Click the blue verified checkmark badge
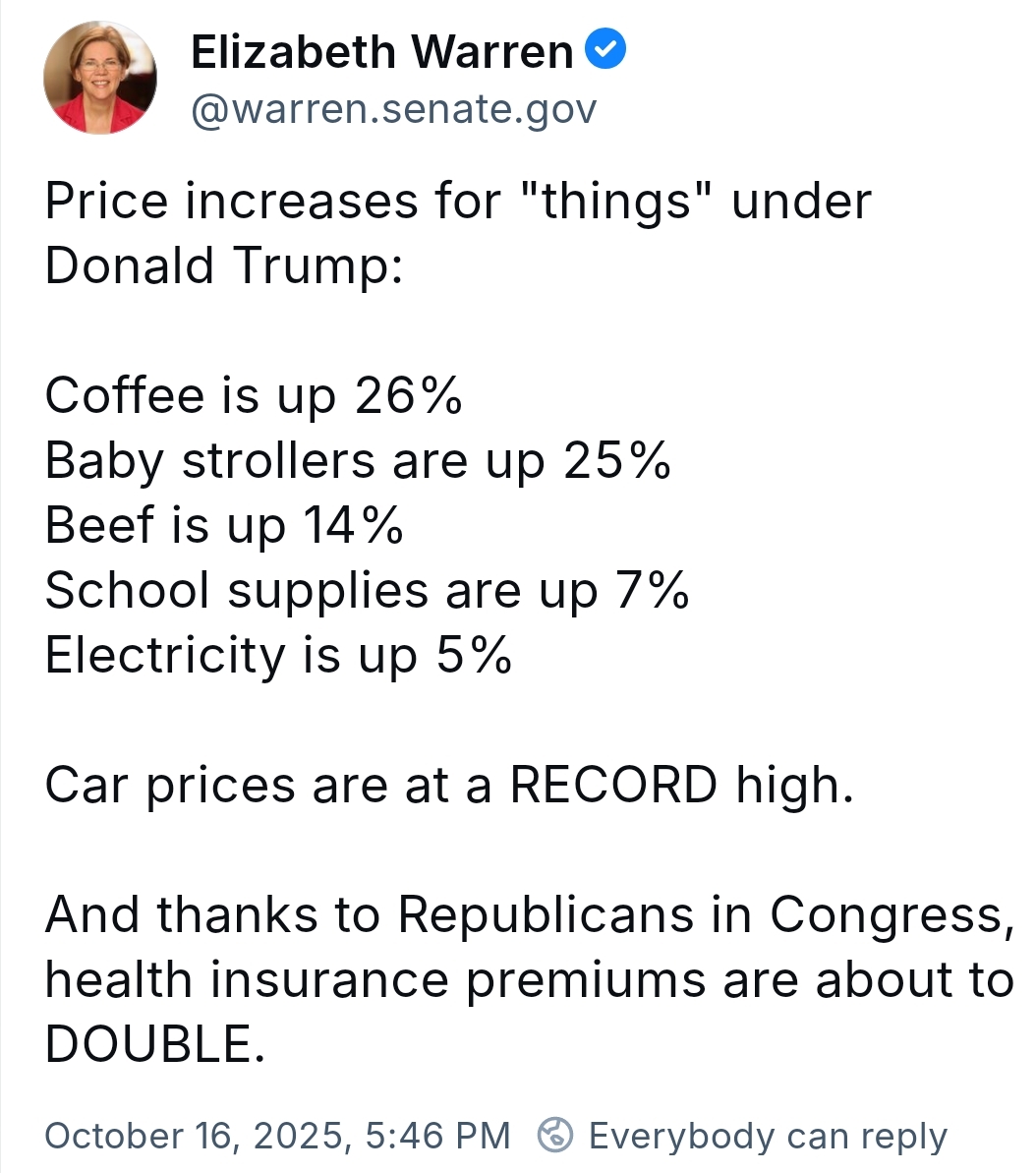Viewport: 1036px width, 1173px height. 605,50
